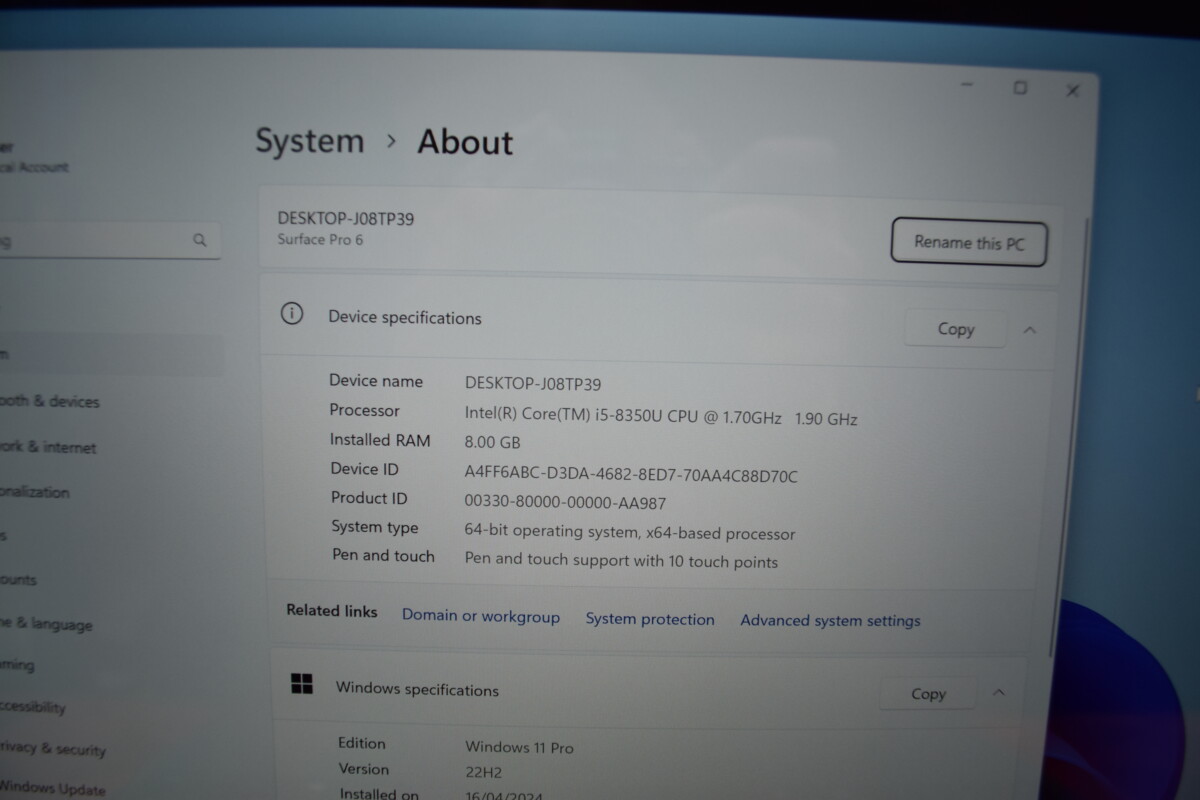The width and height of the screenshot is (1200, 800).
Task: Select the Version value 22H2
Action: (x=483, y=772)
